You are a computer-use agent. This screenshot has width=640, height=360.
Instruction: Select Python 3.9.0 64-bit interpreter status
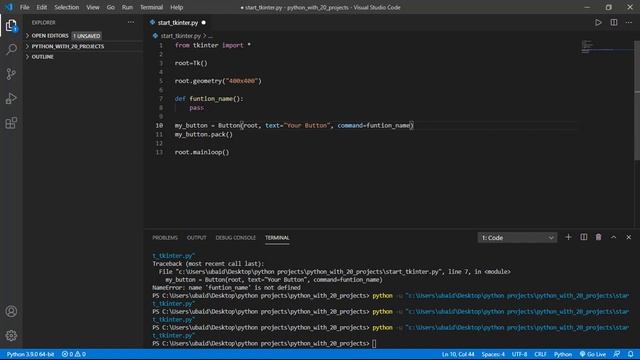tap(30, 354)
